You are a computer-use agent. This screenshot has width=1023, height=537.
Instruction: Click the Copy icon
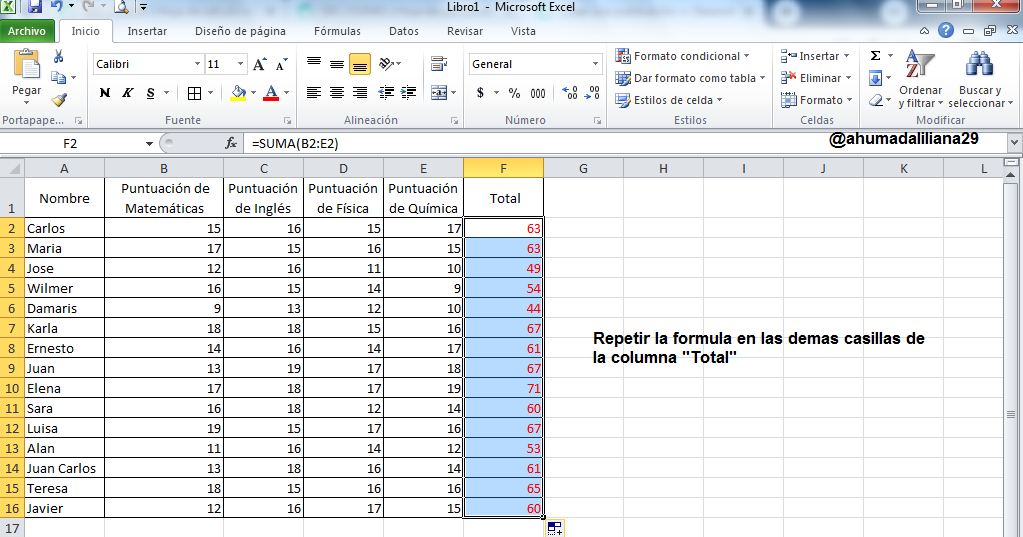[59, 78]
